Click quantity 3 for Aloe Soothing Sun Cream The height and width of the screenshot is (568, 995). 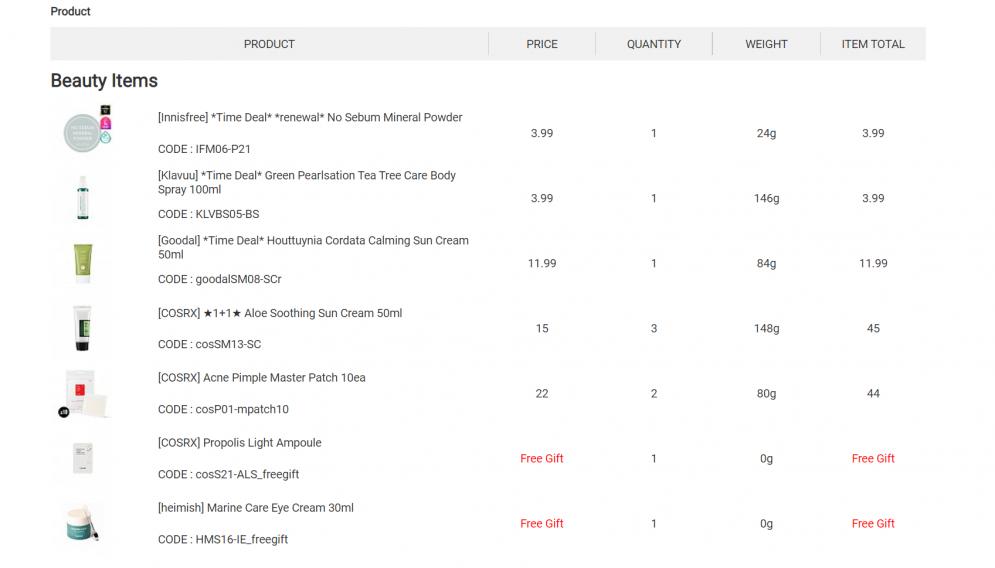pyautogui.click(x=654, y=329)
